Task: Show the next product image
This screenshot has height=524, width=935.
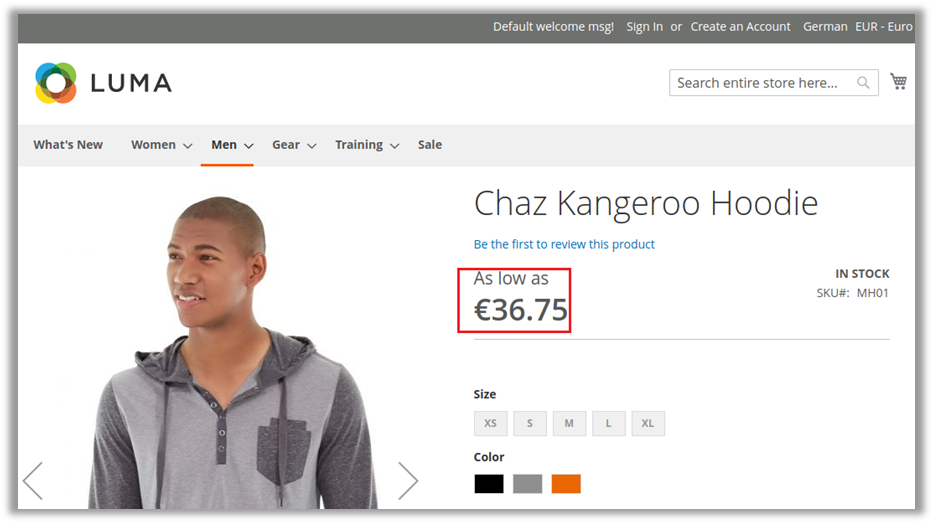Action: click(407, 481)
